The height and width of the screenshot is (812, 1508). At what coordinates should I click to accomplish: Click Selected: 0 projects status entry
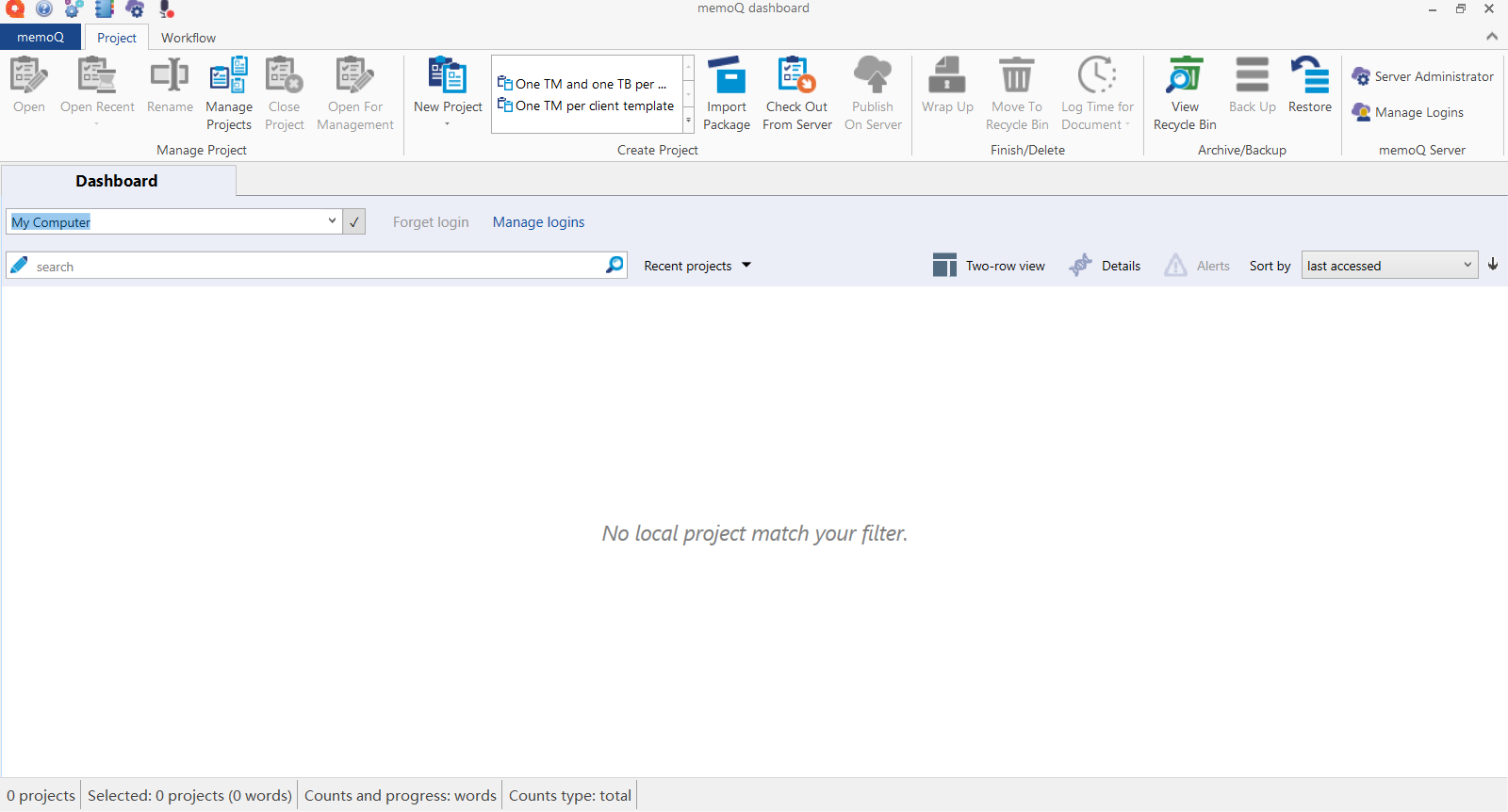coord(189,795)
